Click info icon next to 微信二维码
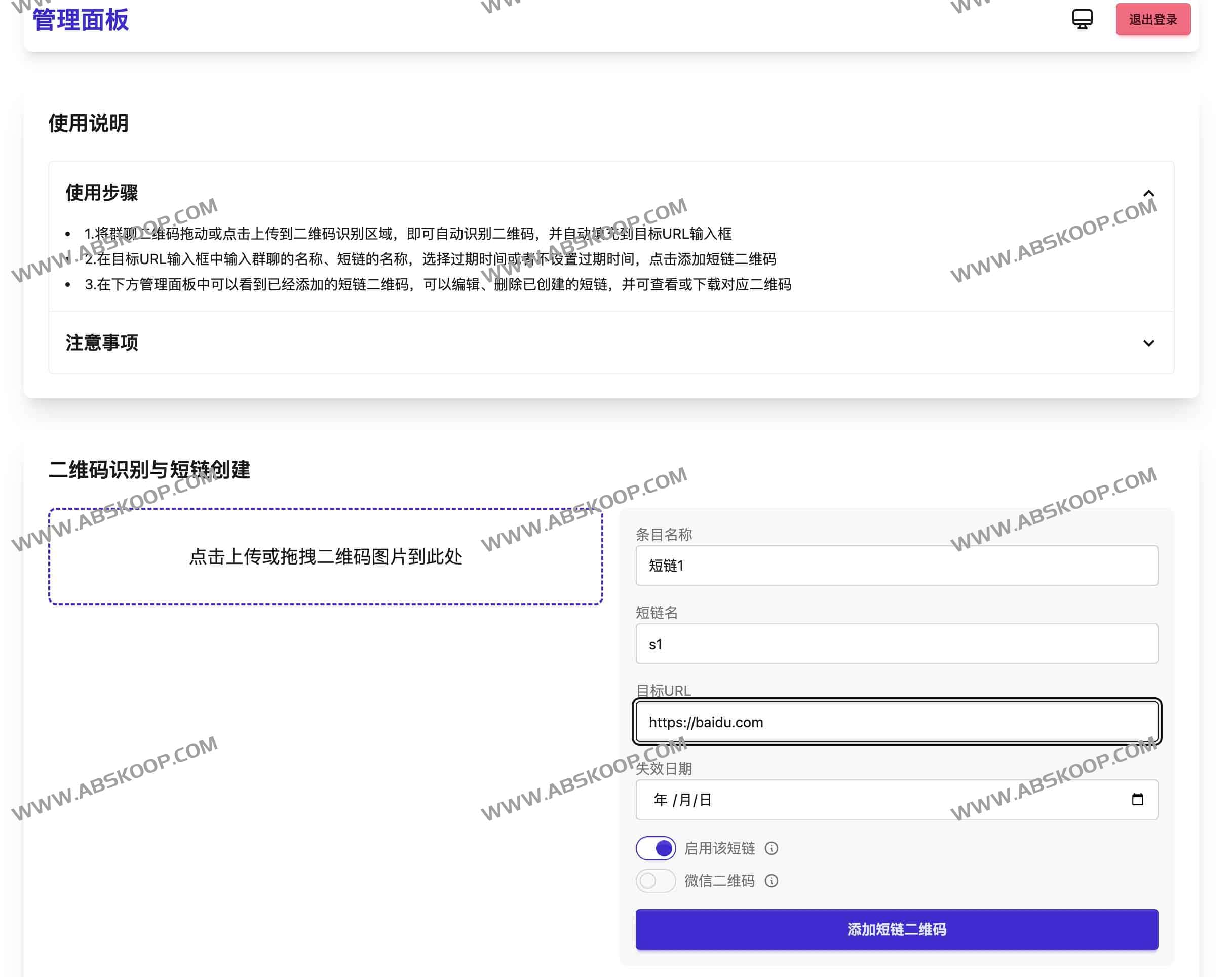 [772, 881]
